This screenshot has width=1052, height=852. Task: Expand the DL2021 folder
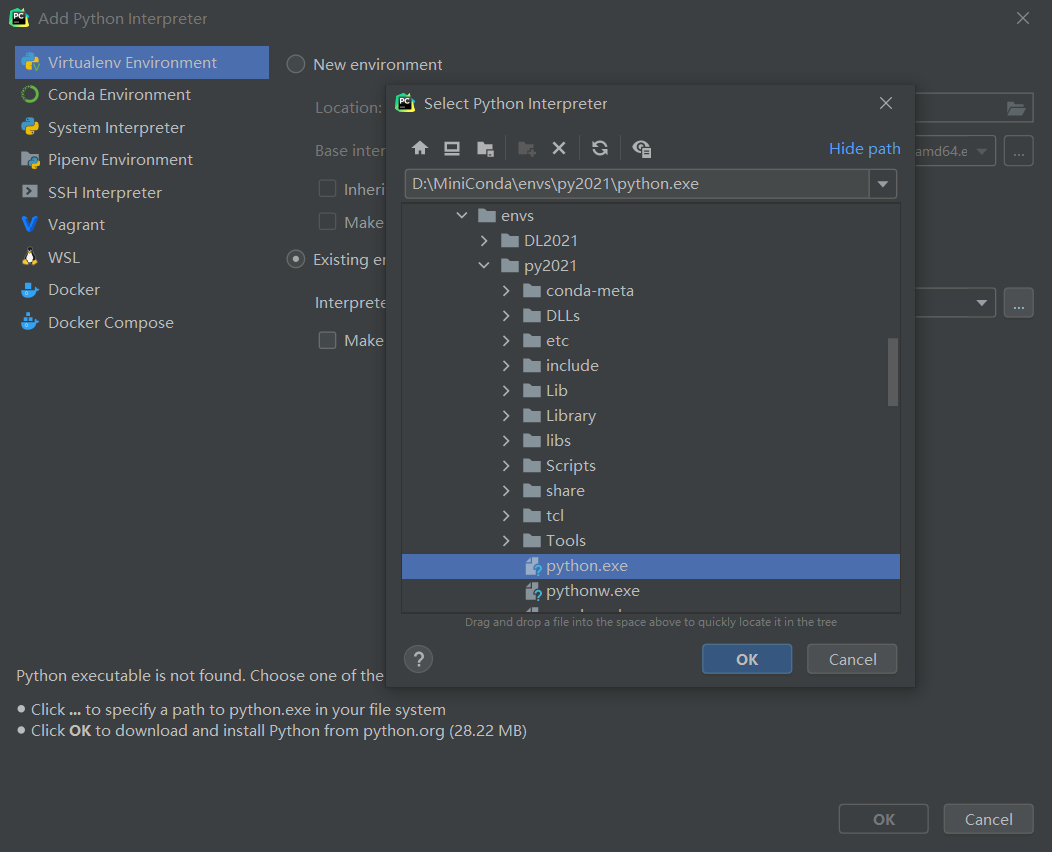[484, 240]
